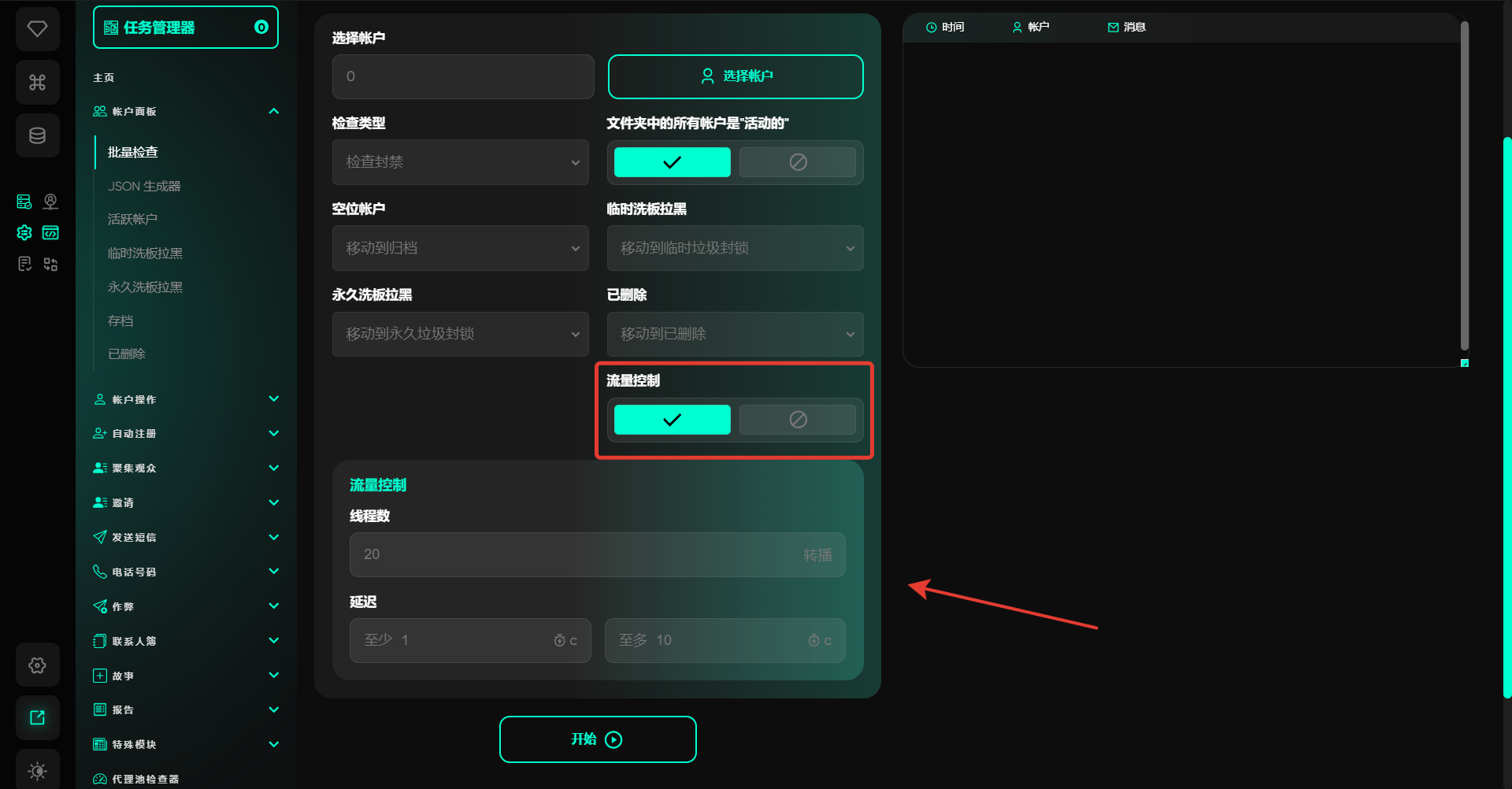Click the code window icon in the left rail

point(50,232)
